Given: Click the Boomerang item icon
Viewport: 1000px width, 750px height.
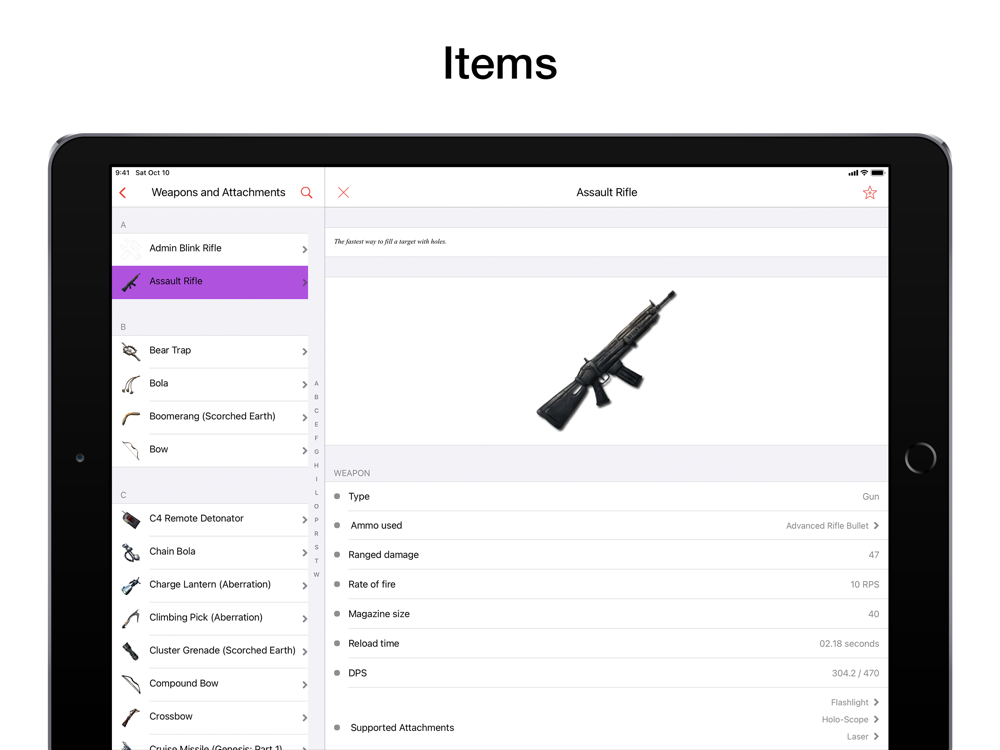Looking at the screenshot, I should click(x=131, y=417).
